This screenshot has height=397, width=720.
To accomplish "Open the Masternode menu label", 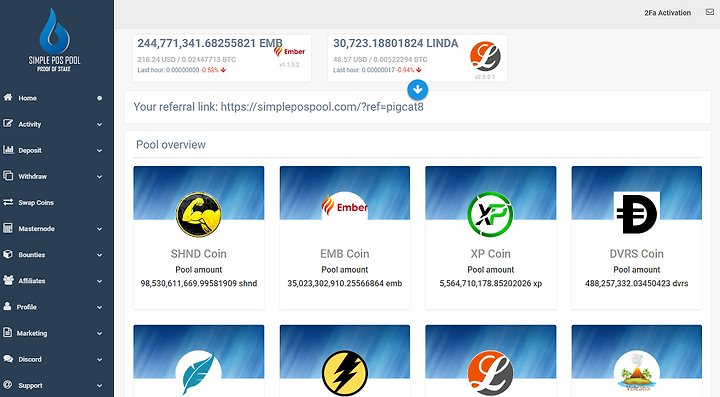I will (36, 229).
